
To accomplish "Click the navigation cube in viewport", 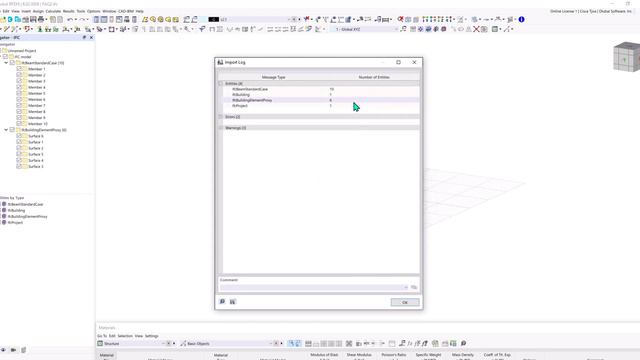I will point(627,57).
